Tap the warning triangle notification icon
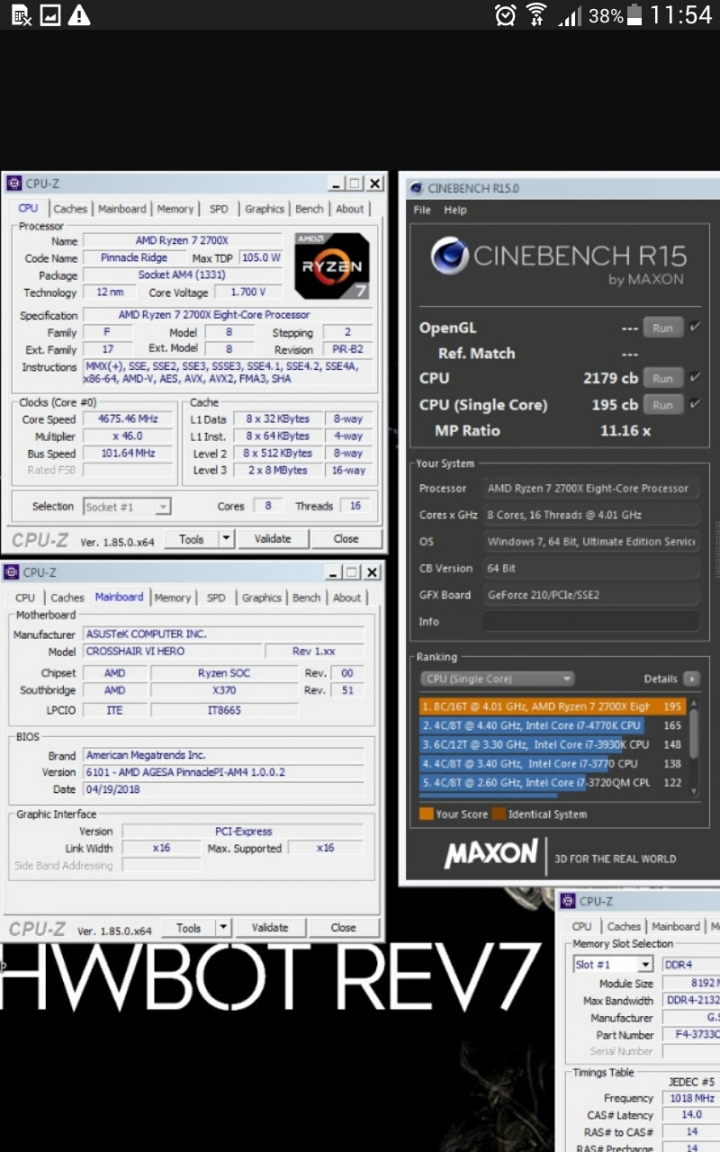The image size is (720, 1152). pos(79,15)
